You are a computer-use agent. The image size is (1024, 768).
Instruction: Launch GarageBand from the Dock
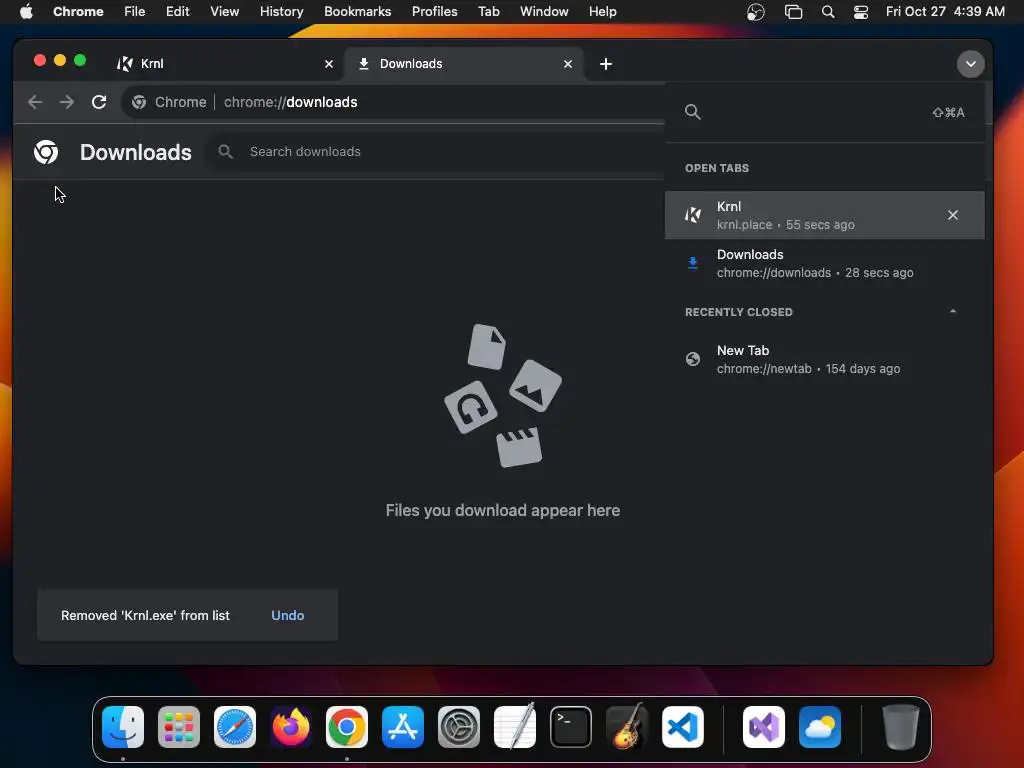coord(627,726)
